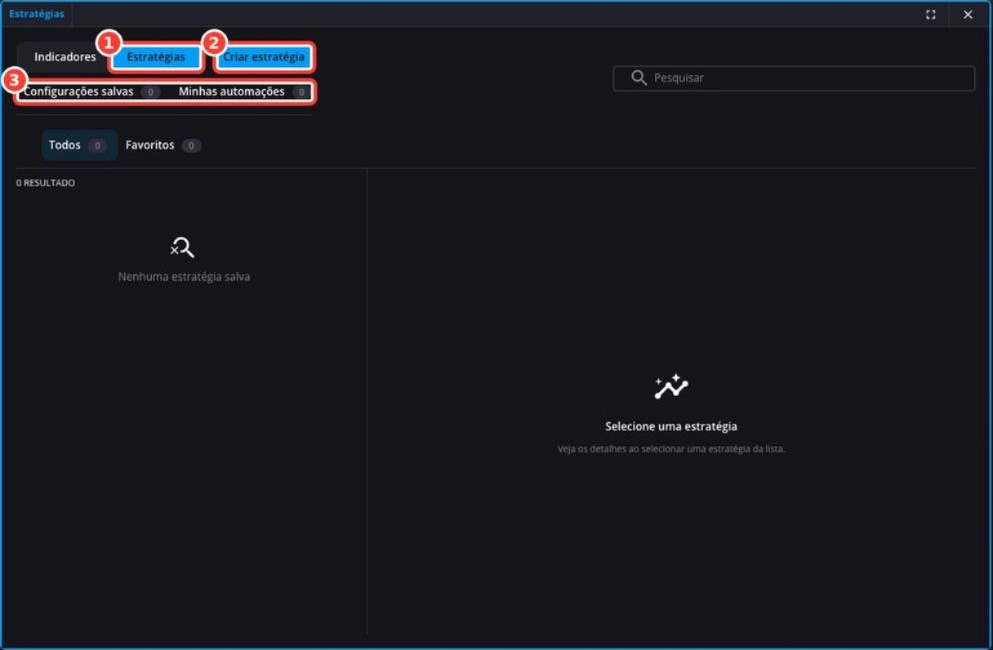Select the Favoritos filter tab
The width and height of the screenshot is (993, 650).
(x=163, y=145)
